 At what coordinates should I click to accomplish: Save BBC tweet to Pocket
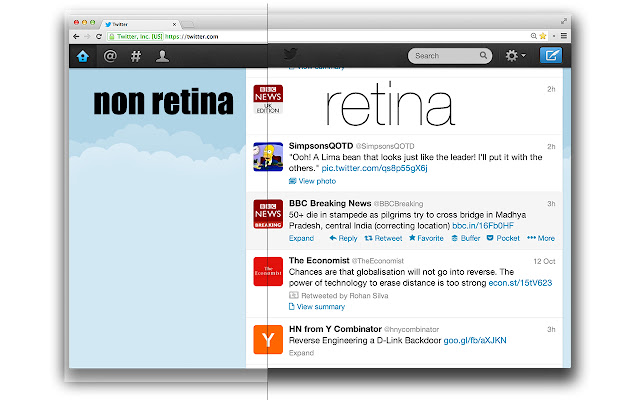(x=503, y=238)
